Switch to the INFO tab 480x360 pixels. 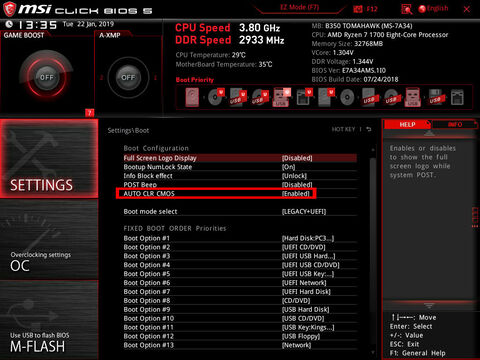(455, 124)
